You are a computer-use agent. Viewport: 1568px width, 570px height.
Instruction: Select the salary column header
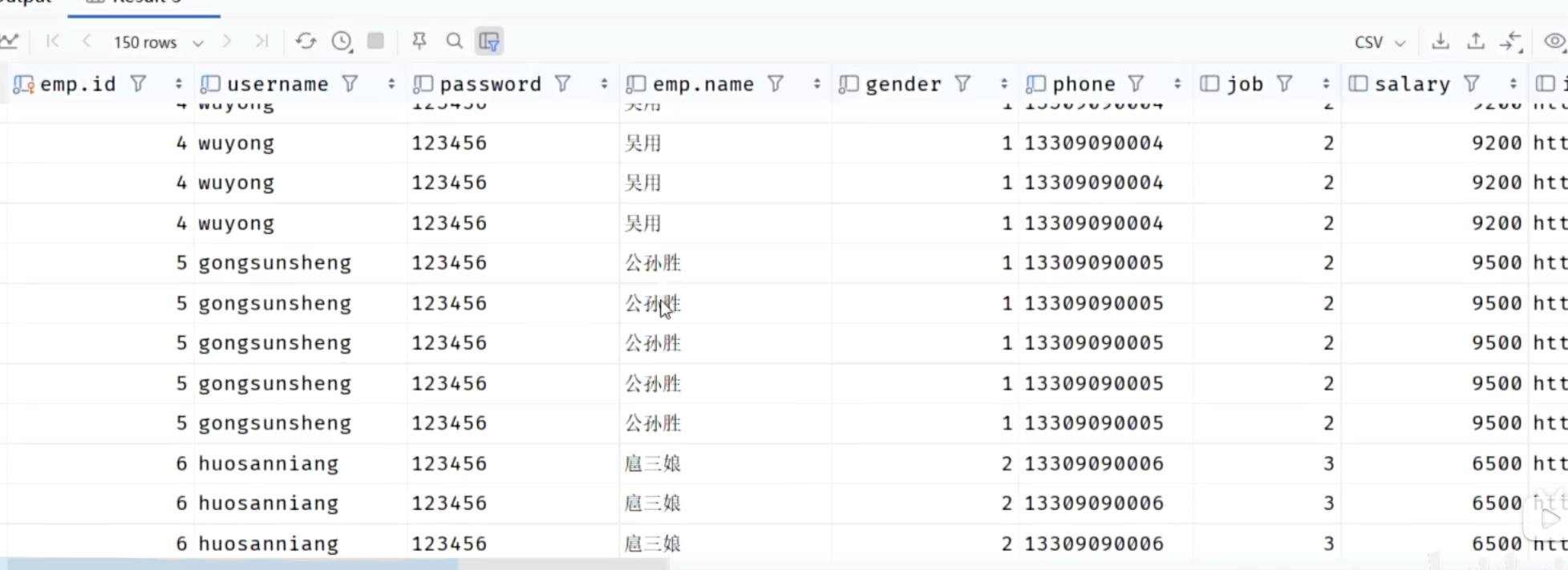point(1412,83)
